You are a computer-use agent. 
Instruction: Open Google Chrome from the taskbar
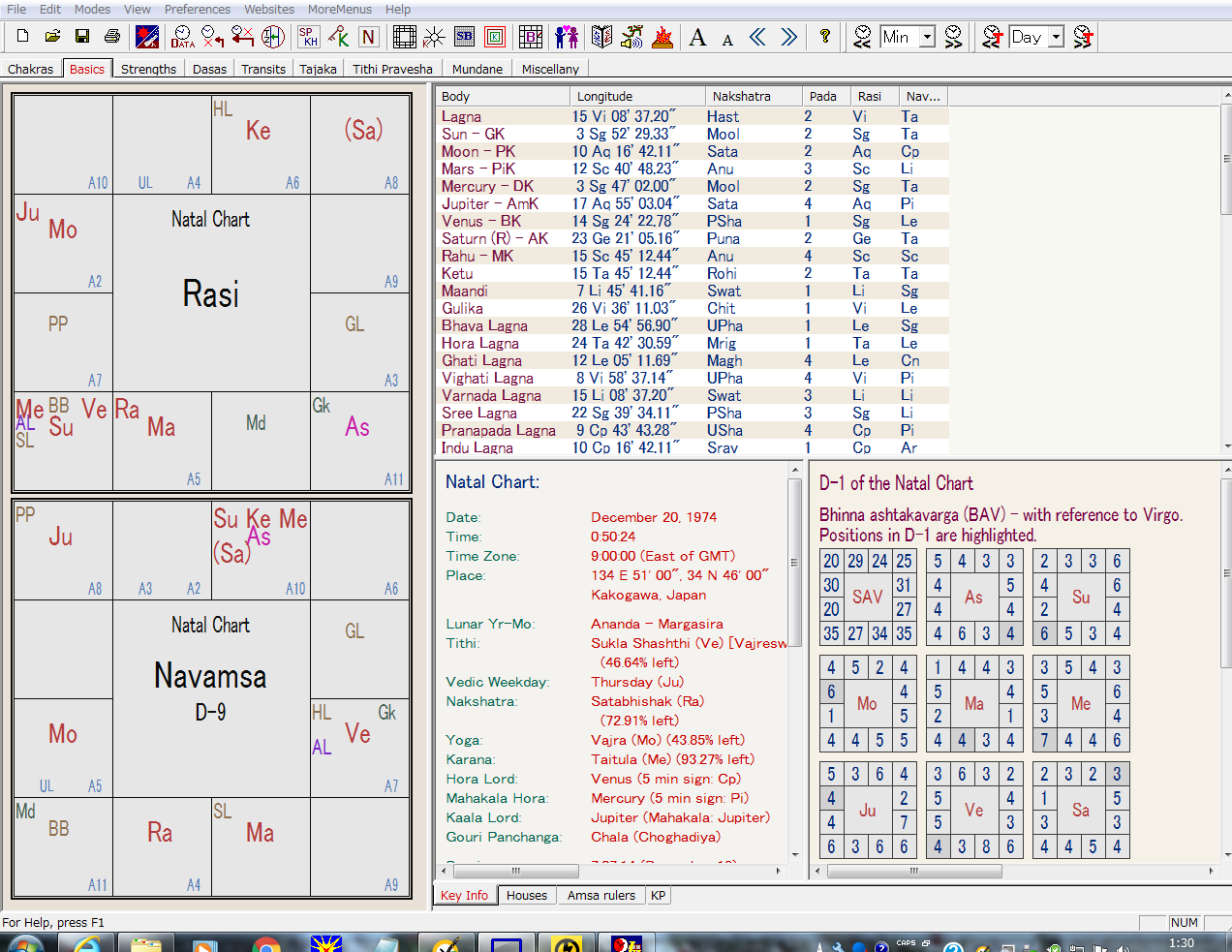(265, 944)
